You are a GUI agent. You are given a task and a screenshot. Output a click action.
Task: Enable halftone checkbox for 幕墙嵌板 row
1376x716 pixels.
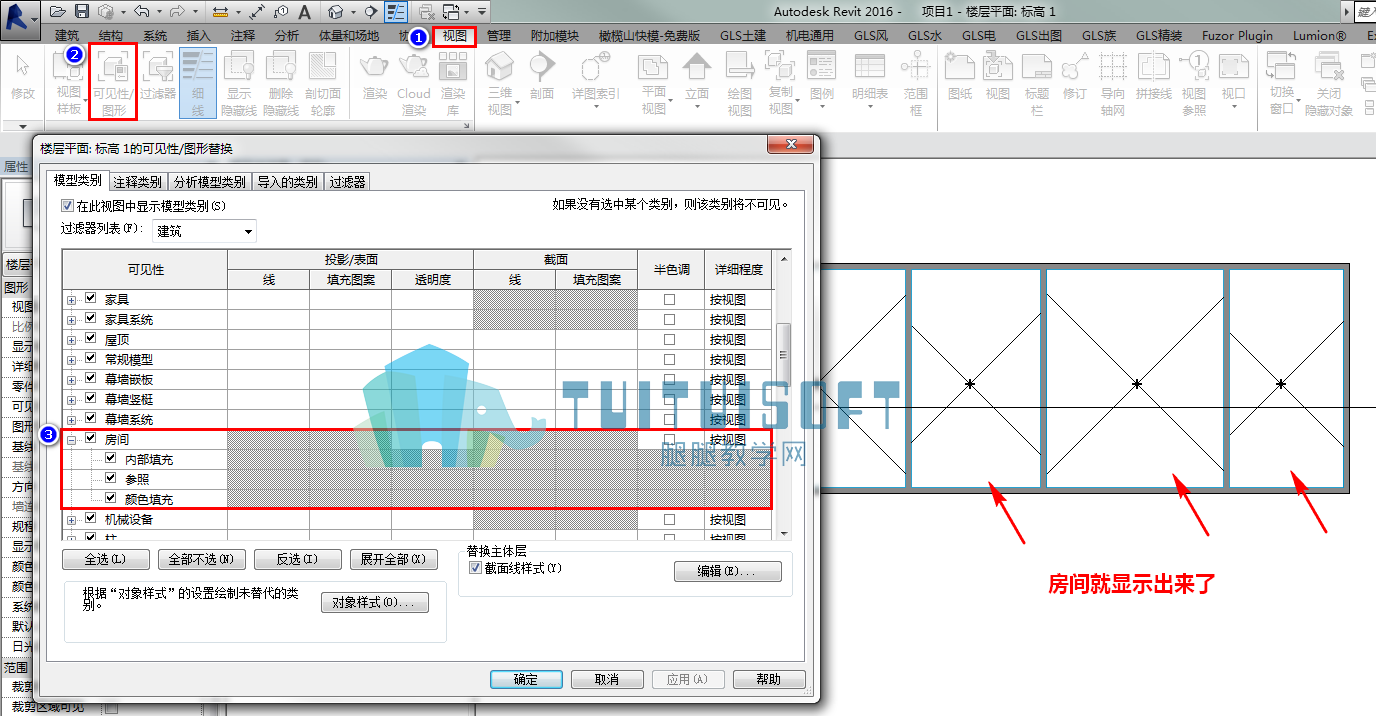click(x=670, y=379)
